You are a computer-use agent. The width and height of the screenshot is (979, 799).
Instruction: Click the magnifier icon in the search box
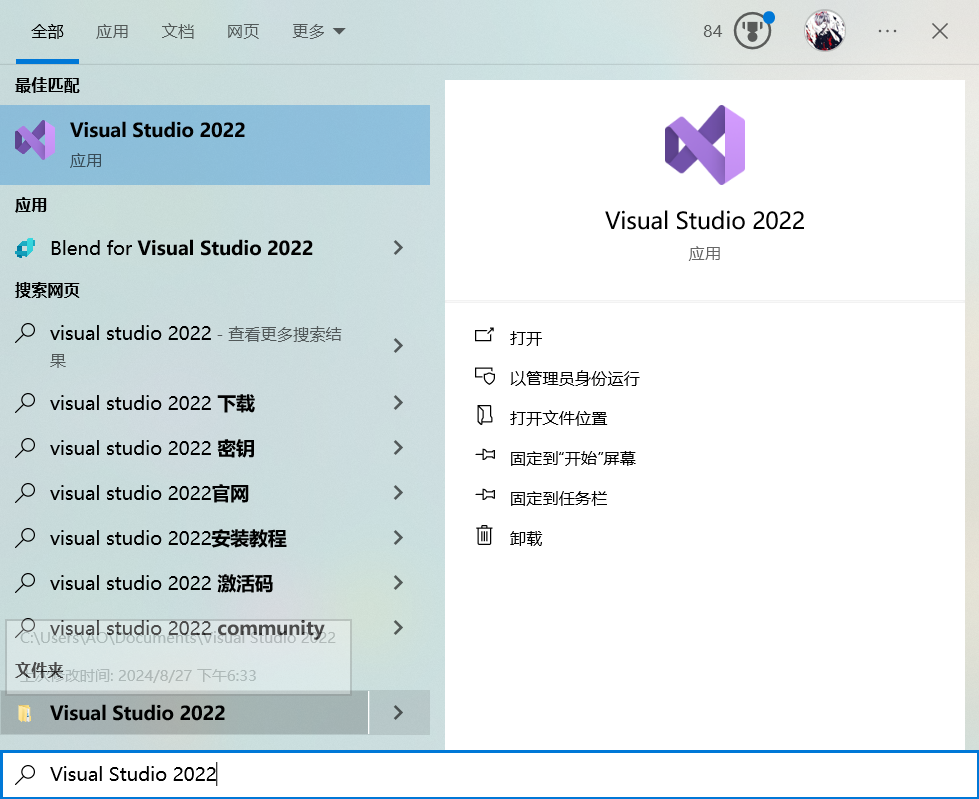pyautogui.click(x=26, y=774)
